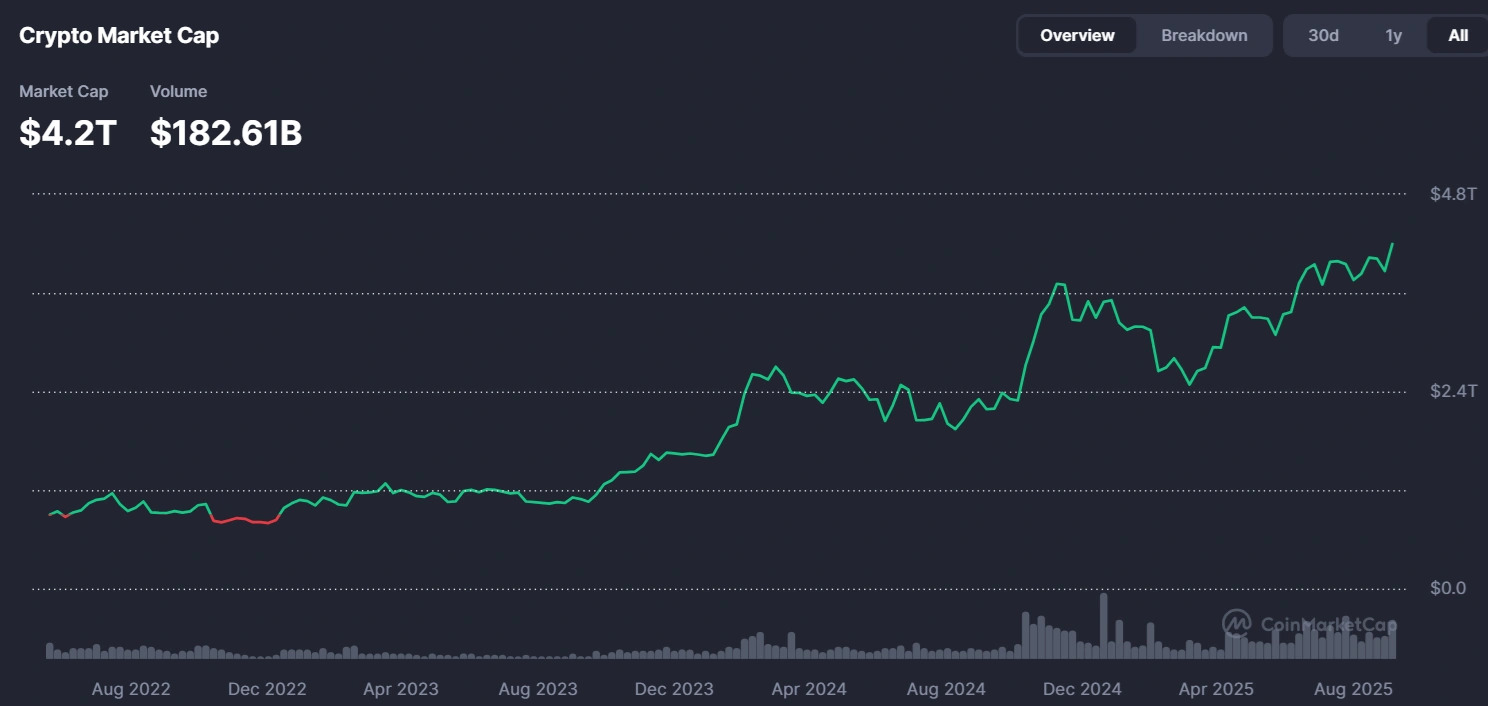The width and height of the screenshot is (1488, 706).
Task: Click the $4.2T market cap value
Action: 66,131
